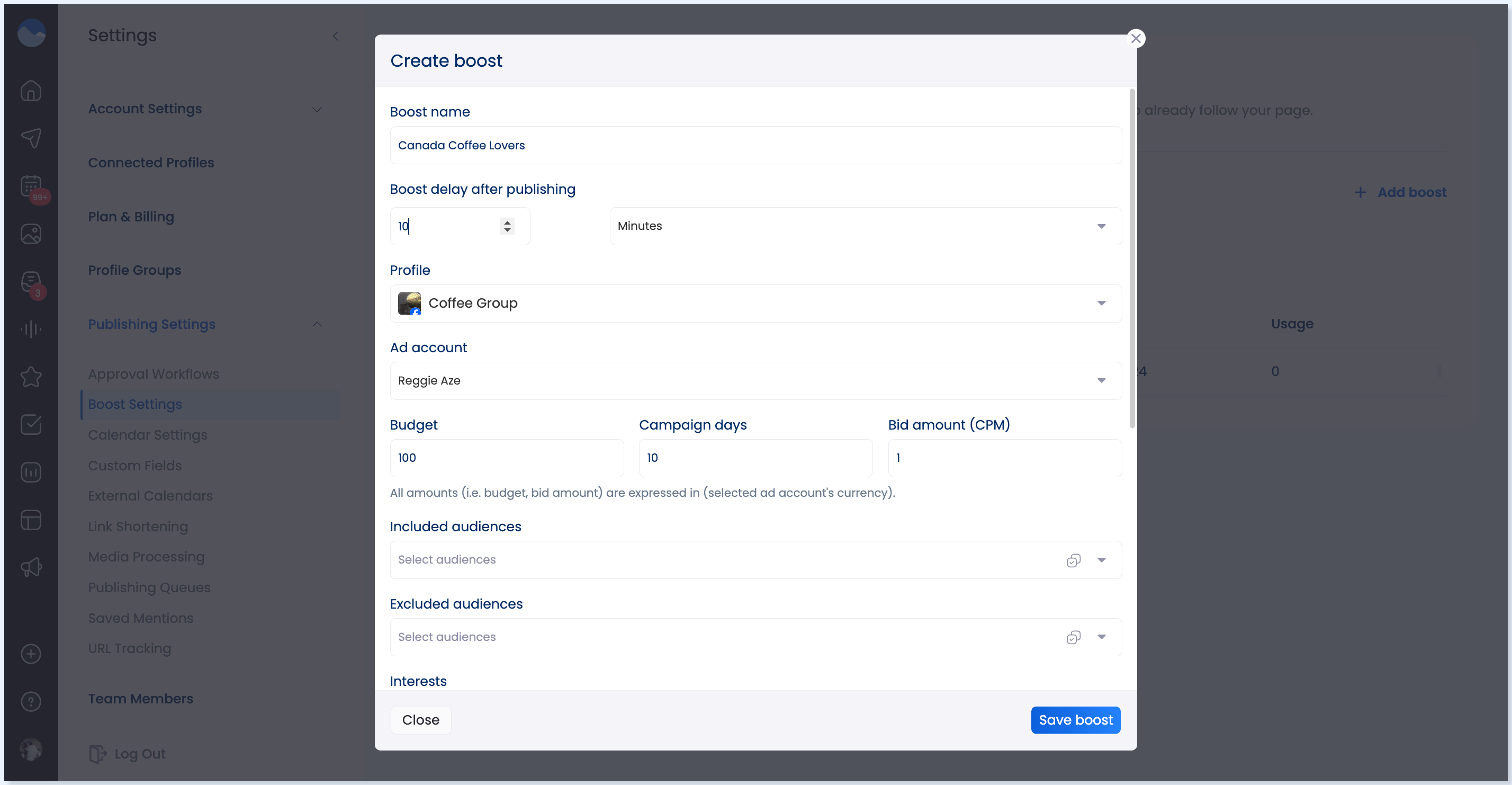Open the home dashboard icon in the sidebar
Screen dimensions: 1512x785
pos(31,91)
